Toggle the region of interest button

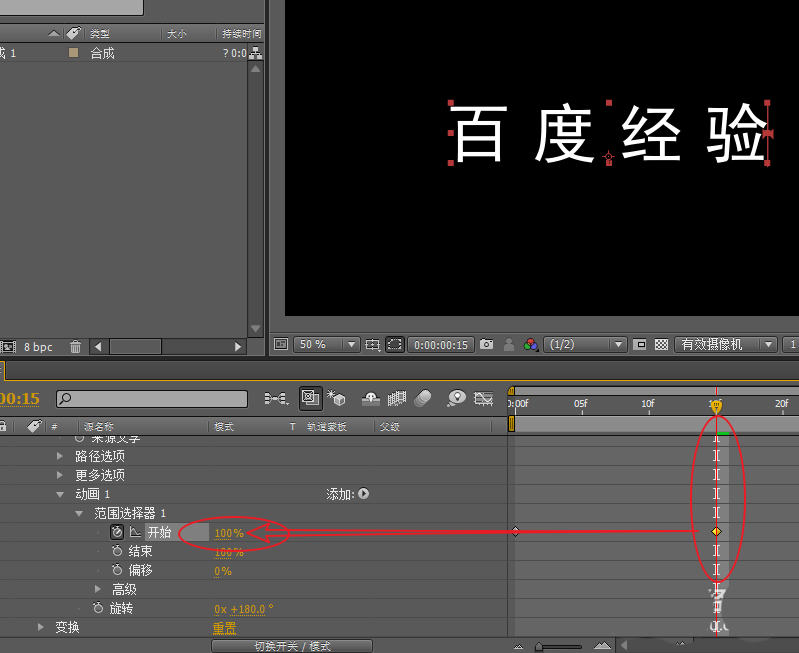[641, 345]
